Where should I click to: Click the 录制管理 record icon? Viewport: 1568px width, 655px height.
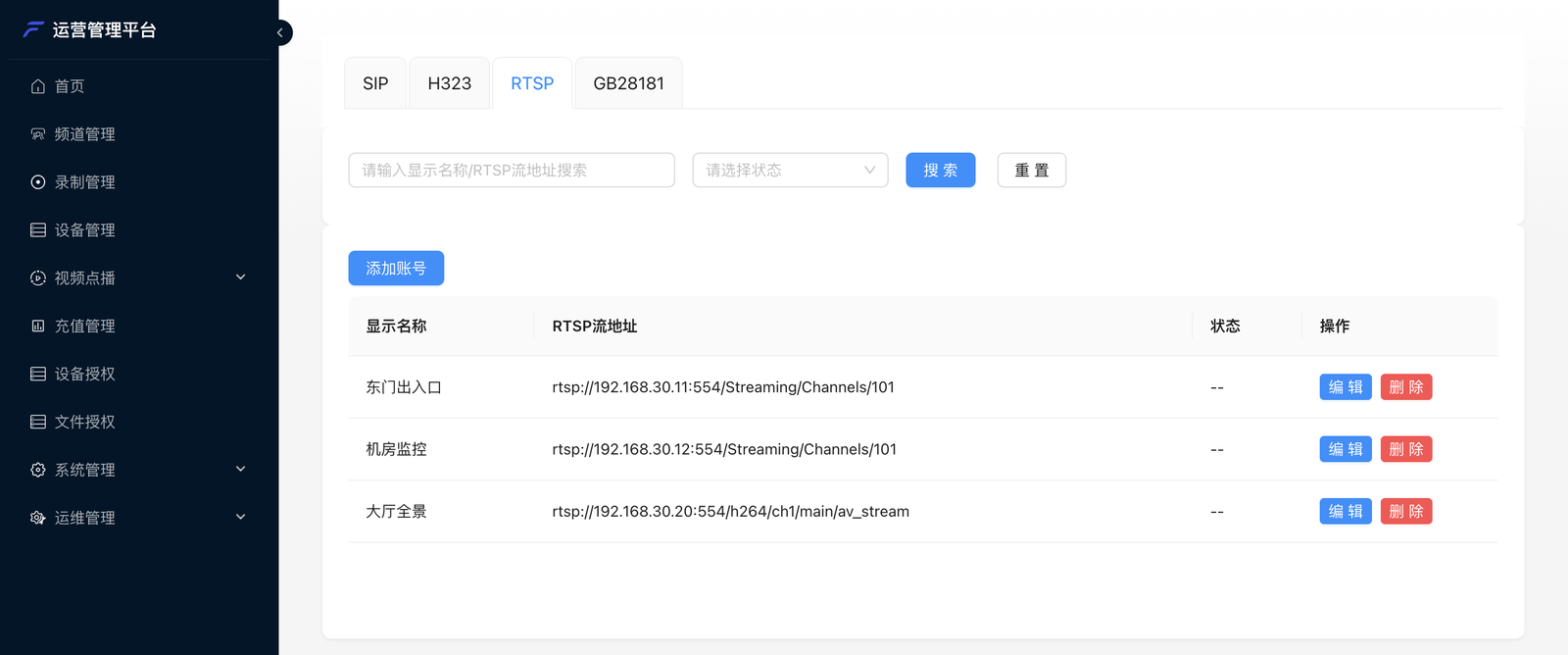(38, 182)
